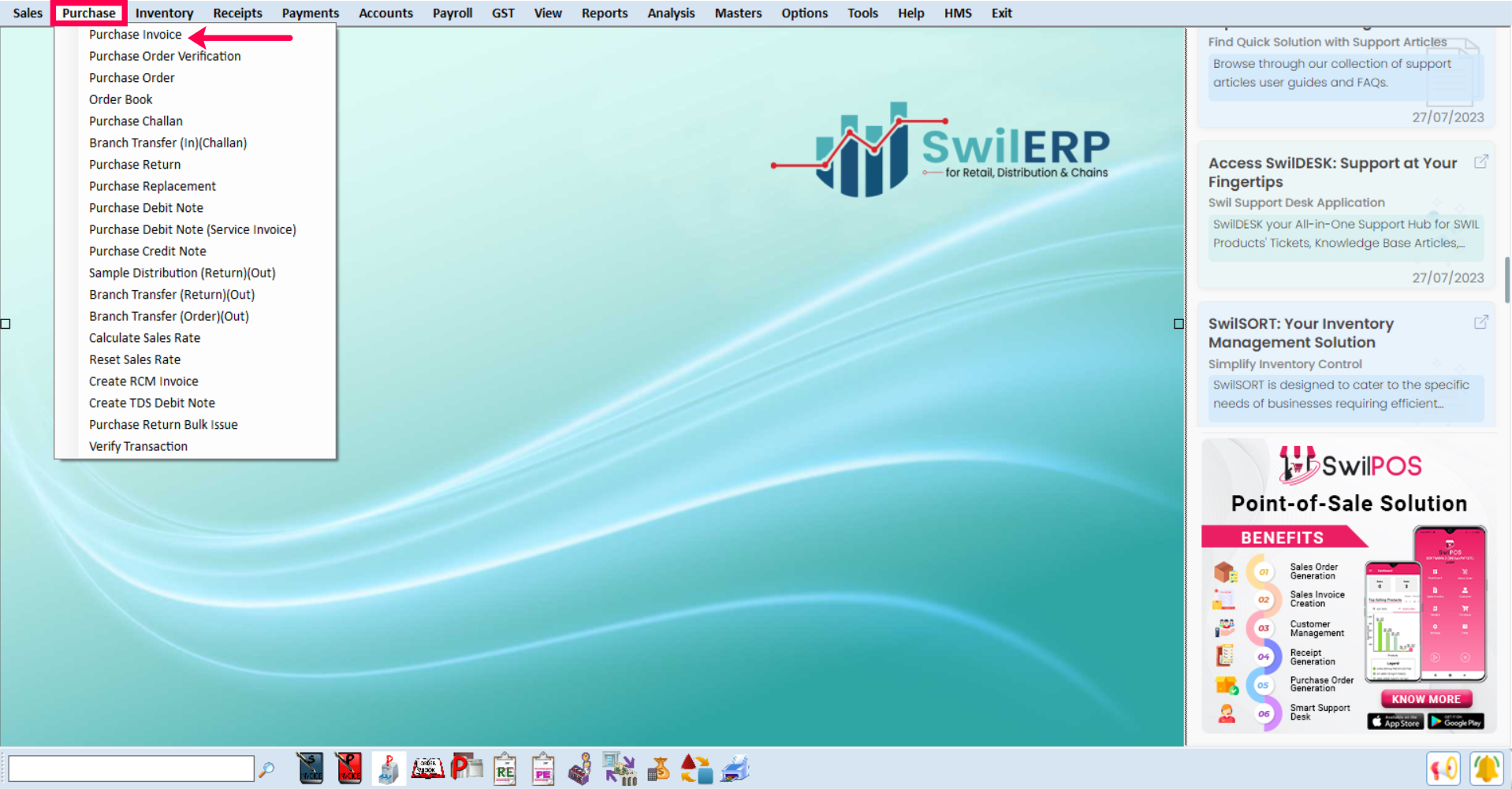
Task: Click the megaphone announcements icon
Action: click(1443, 769)
